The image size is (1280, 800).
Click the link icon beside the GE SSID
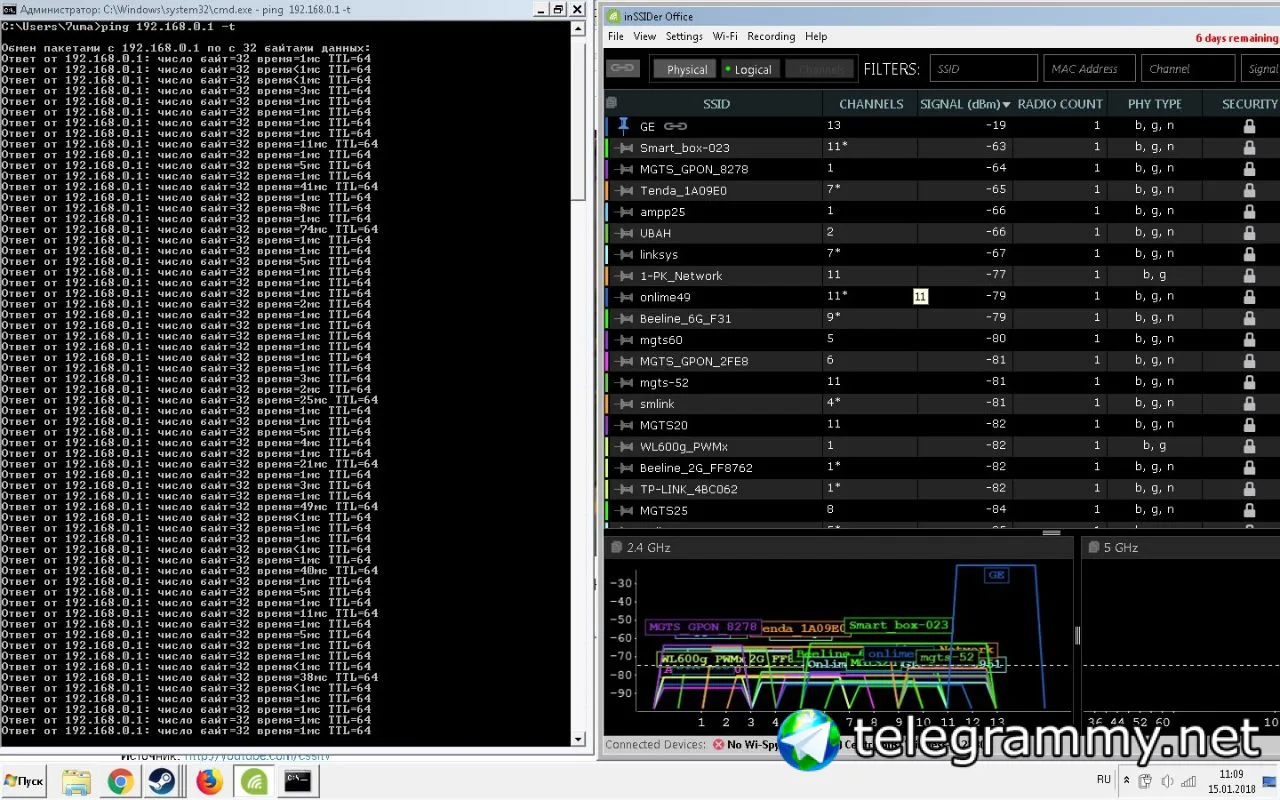coord(676,126)
